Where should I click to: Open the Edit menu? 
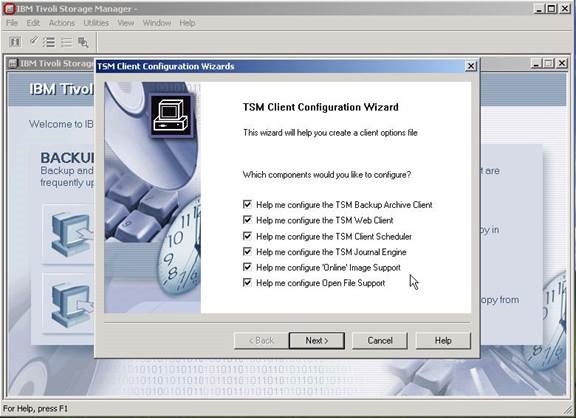(x=33, y=23)
